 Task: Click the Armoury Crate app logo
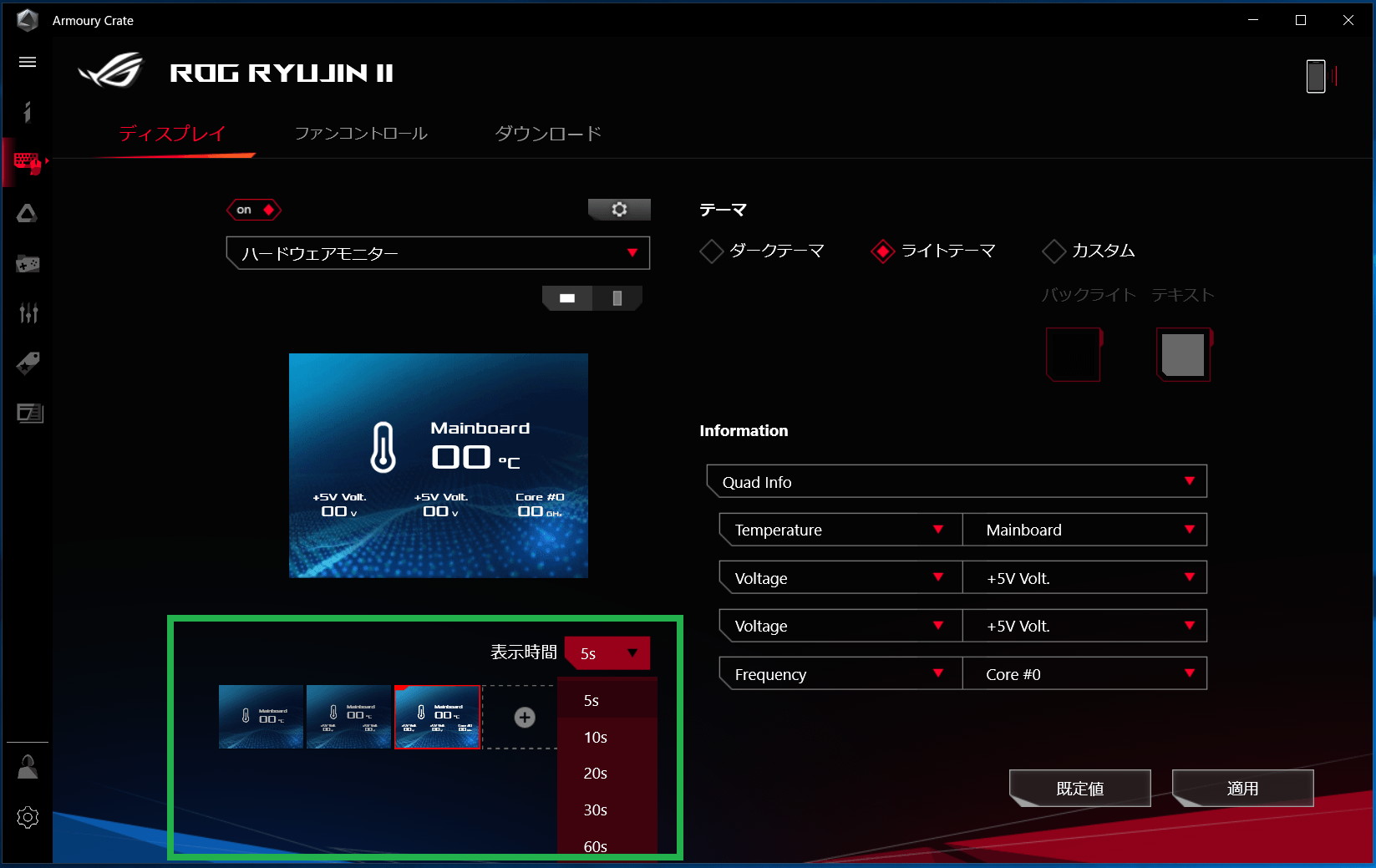coord(28,20)
